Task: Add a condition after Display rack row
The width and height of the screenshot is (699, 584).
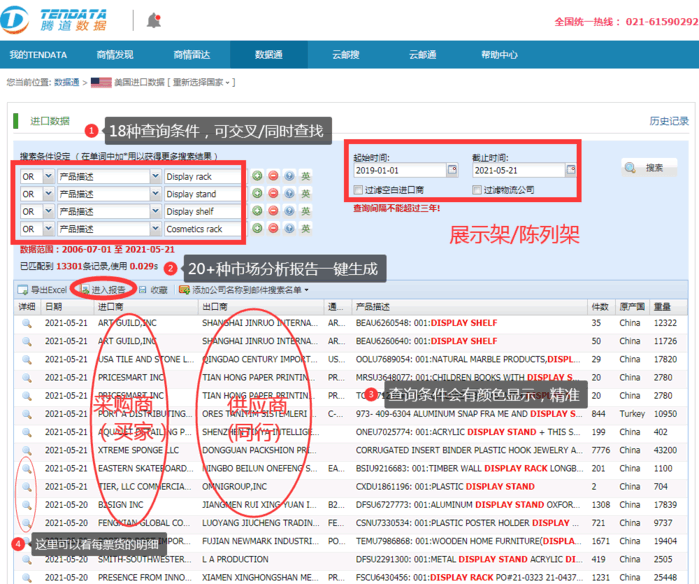Action: tap(257, 176)
